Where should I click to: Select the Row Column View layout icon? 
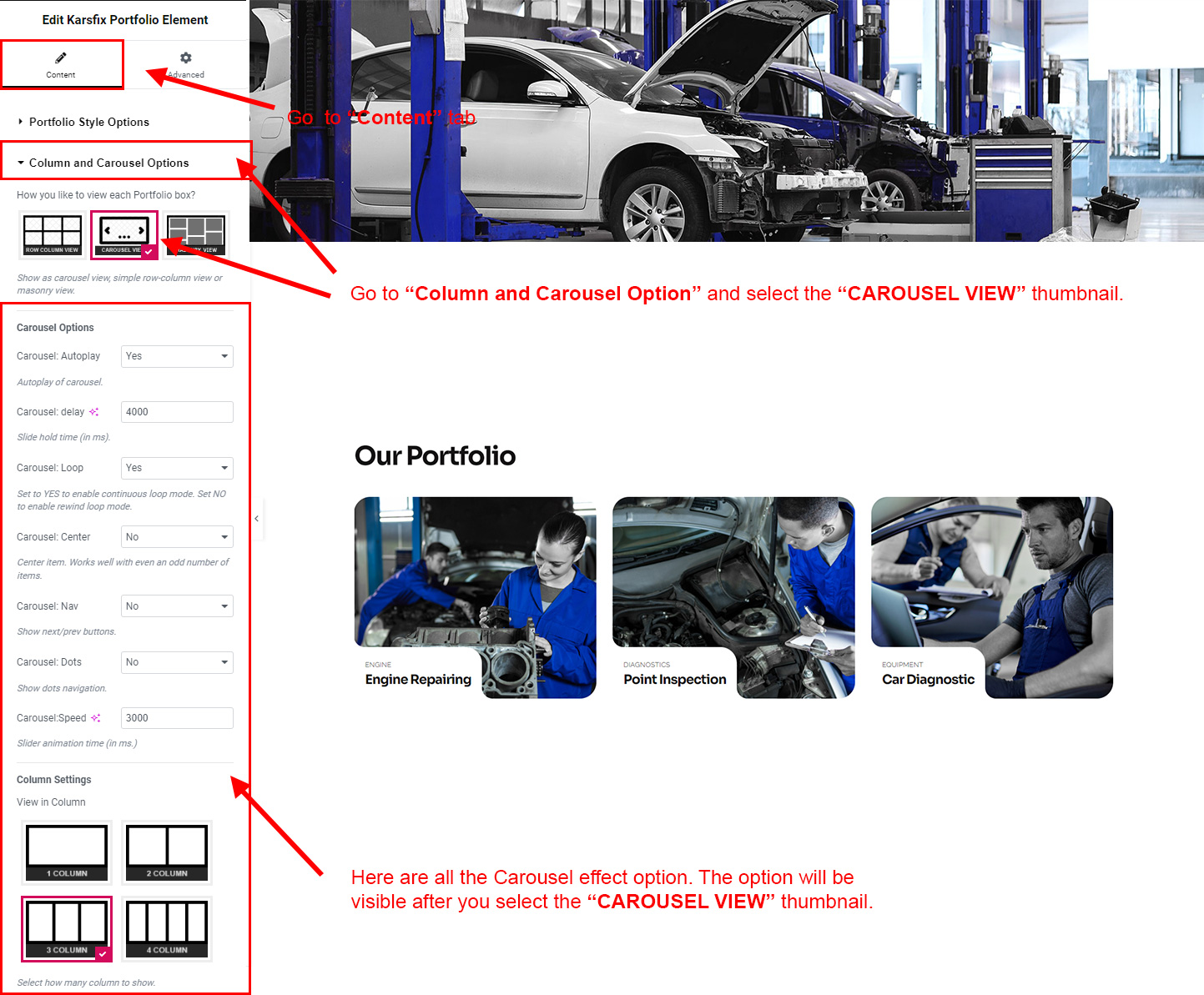(53, 234)
